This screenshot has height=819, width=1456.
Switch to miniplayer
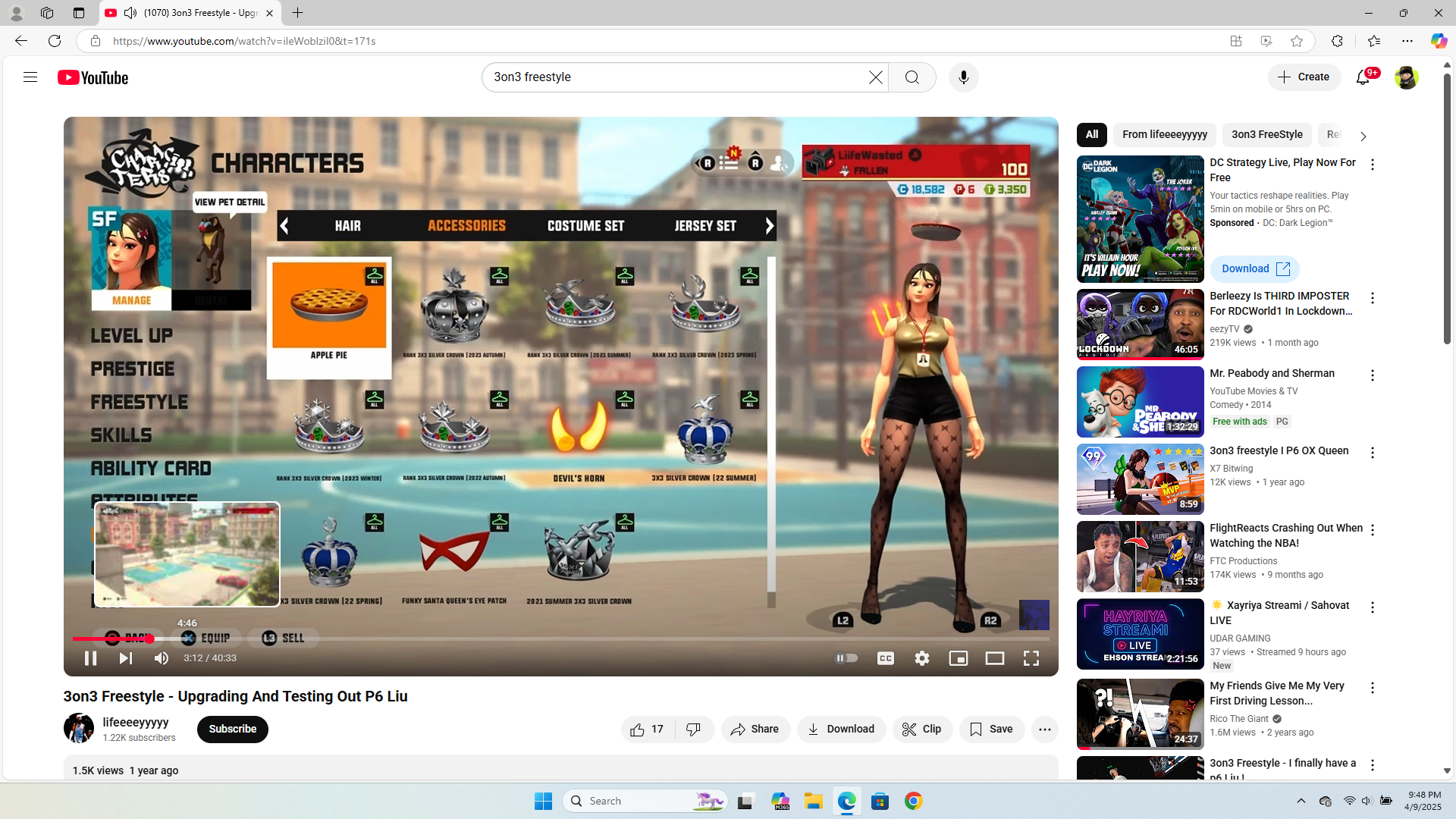(959, 658)
